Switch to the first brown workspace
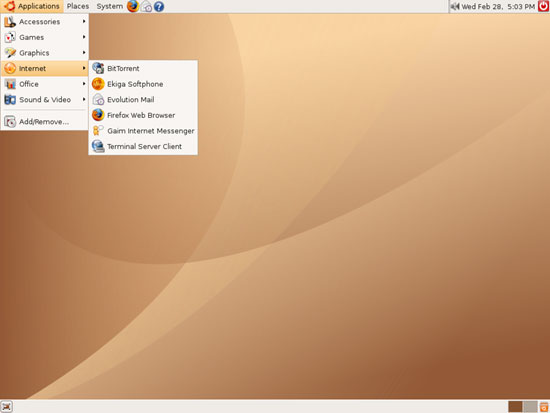The width and height of the screenshot is (550, 413). point(515,407)
